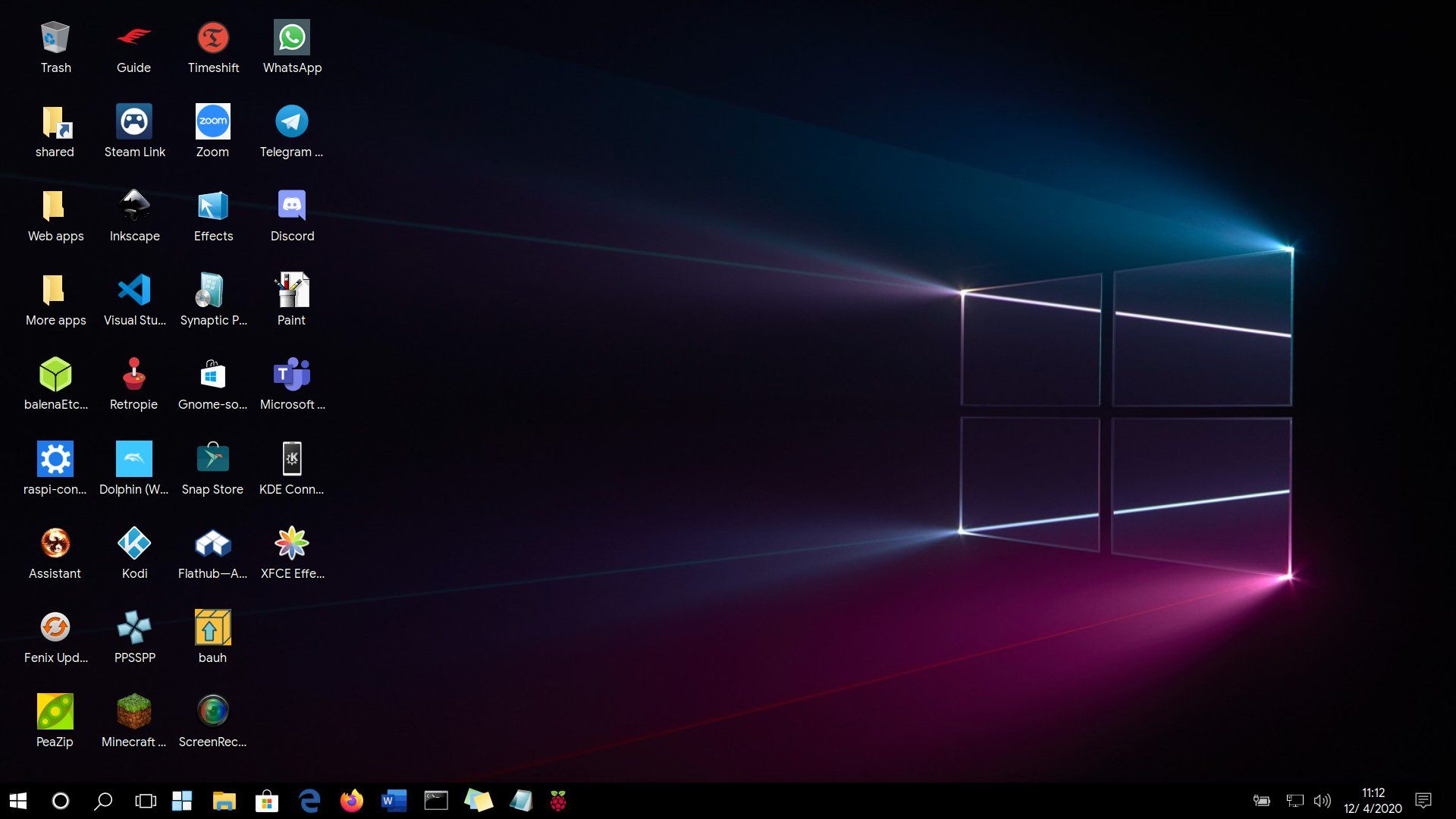
Task: Launch Microsoft Teams desktop icon
Action: click(x=292, y=375)
